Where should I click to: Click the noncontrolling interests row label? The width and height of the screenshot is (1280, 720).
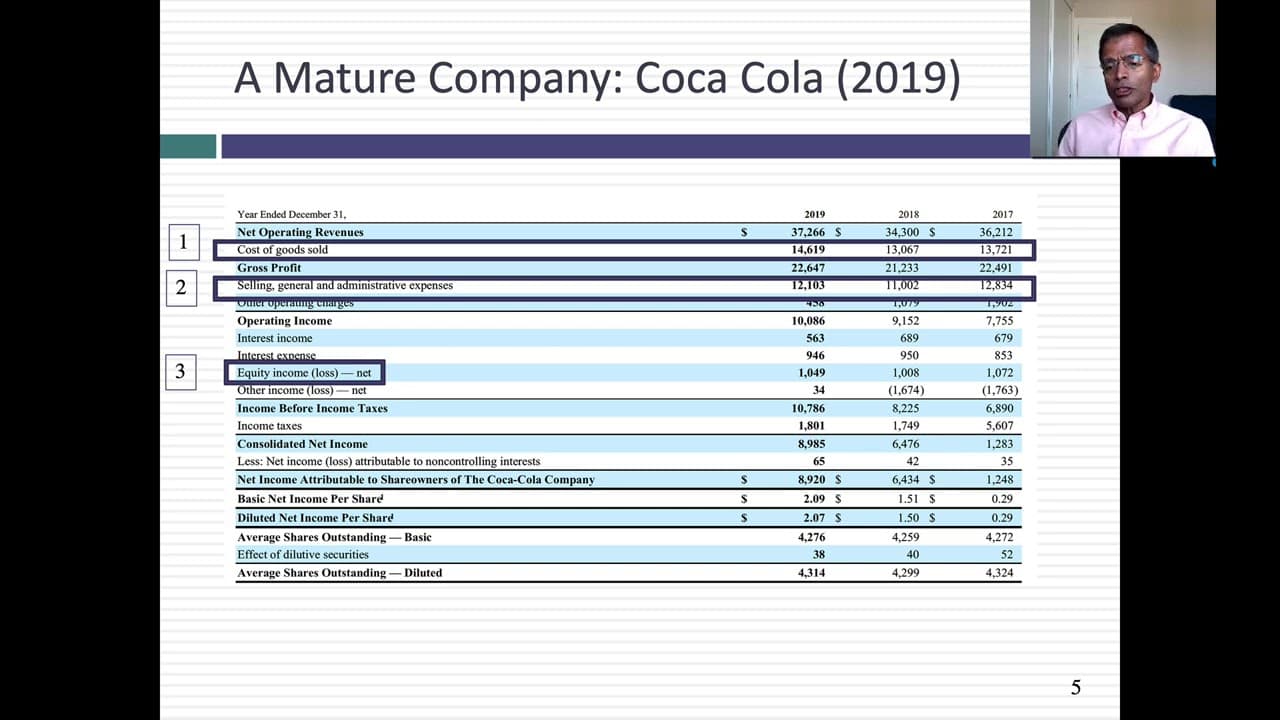pyautogui.click(x=388, y=461)
